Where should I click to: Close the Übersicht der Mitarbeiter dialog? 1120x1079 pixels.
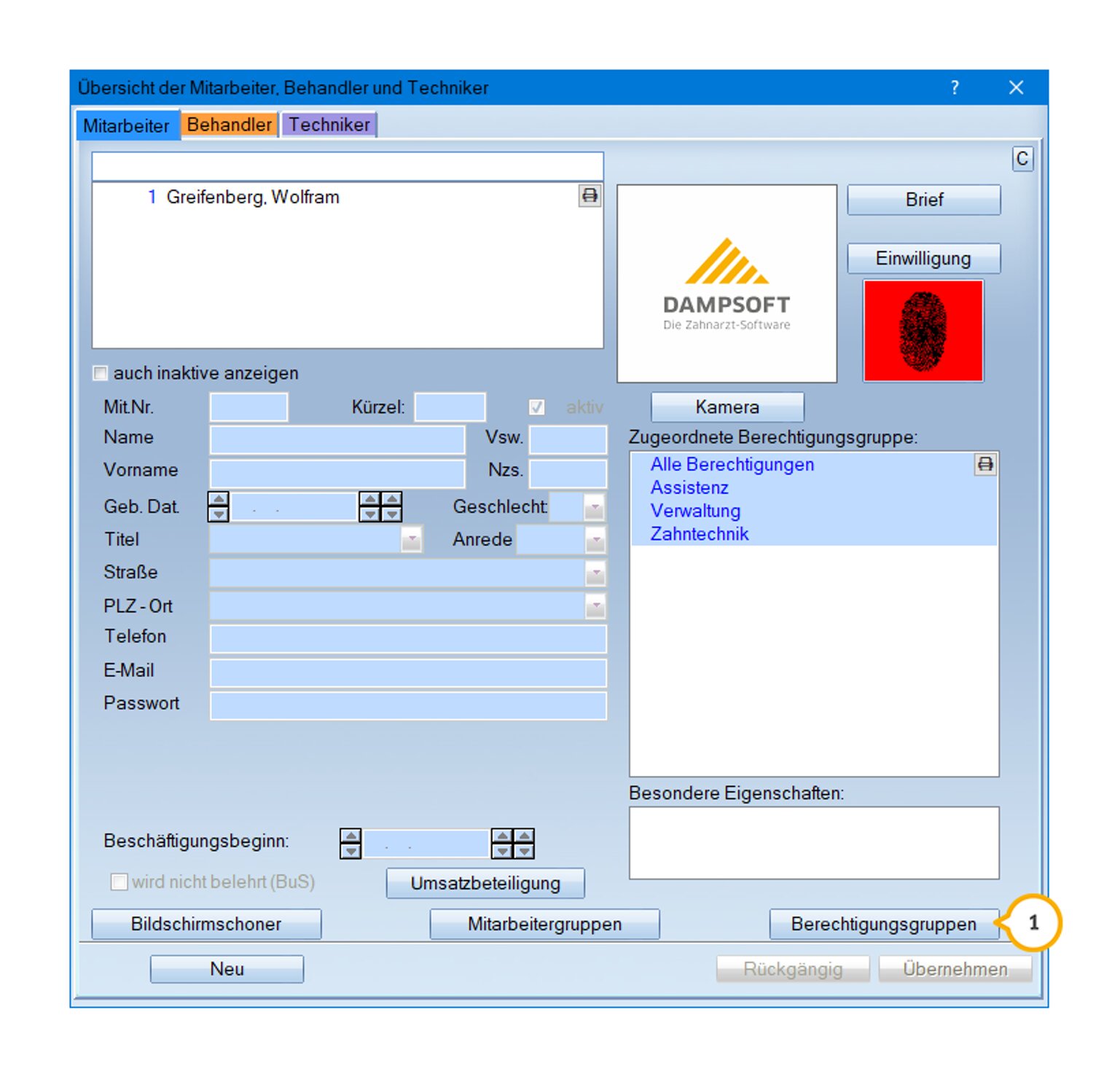(1016, 88)
